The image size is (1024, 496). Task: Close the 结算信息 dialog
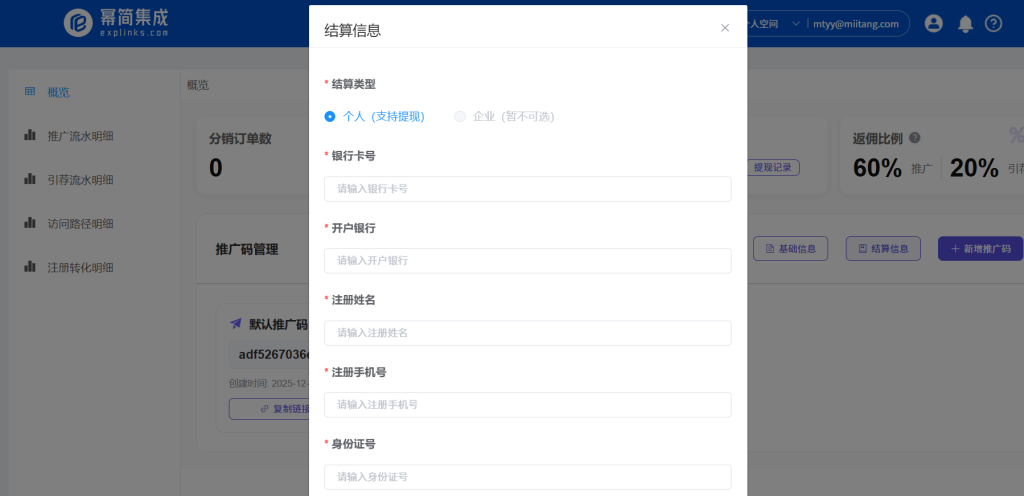[725, 27]
